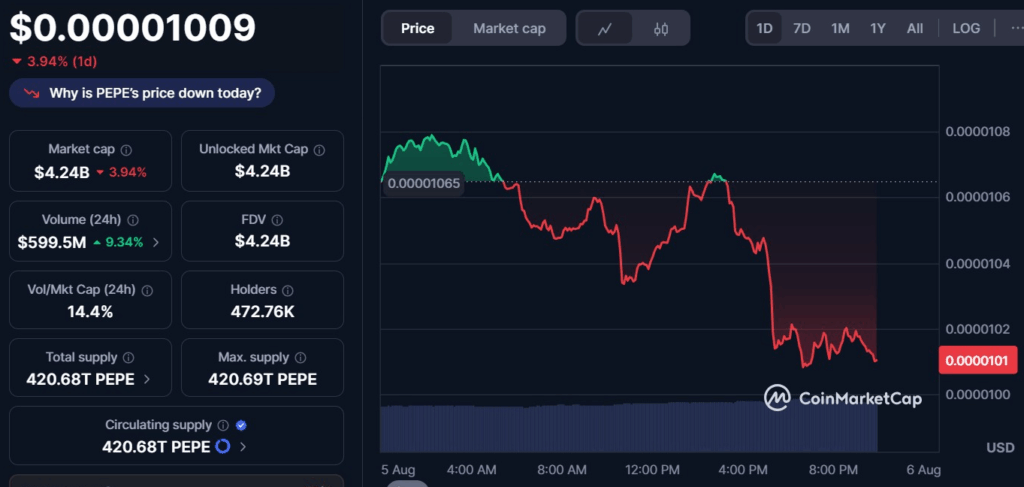Click the verified badge beside Circulating supply

point(241,426)
